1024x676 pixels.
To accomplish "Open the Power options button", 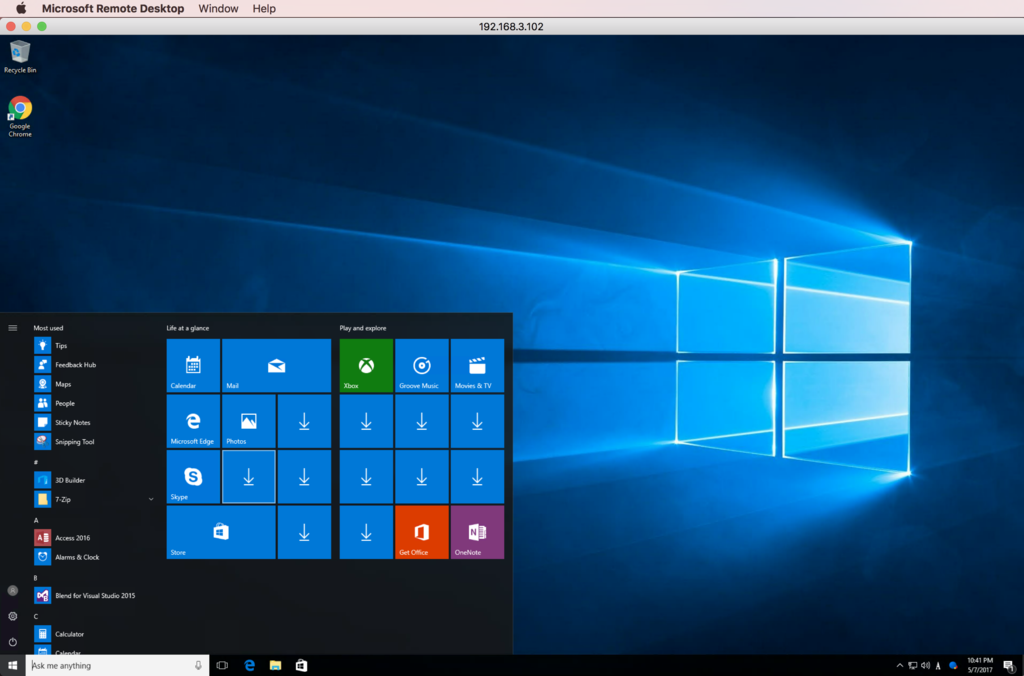I will click(12, 641).
